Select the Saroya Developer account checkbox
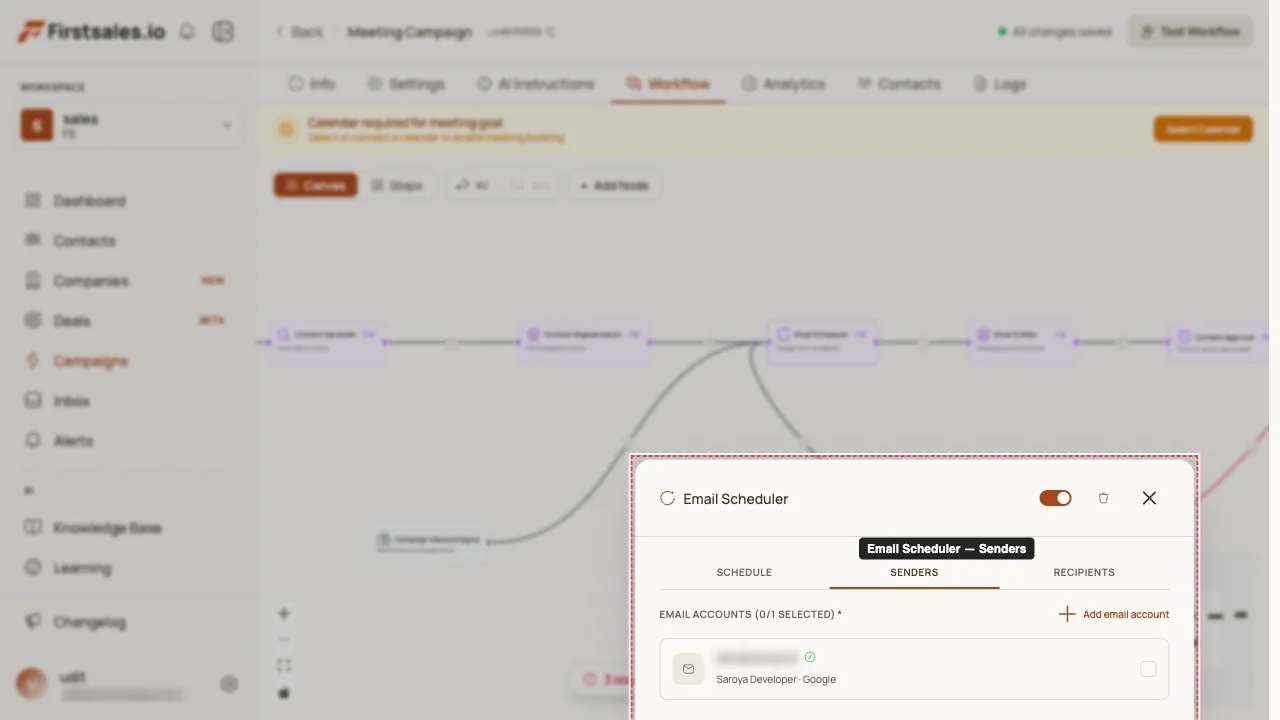 coord(1148,669)
